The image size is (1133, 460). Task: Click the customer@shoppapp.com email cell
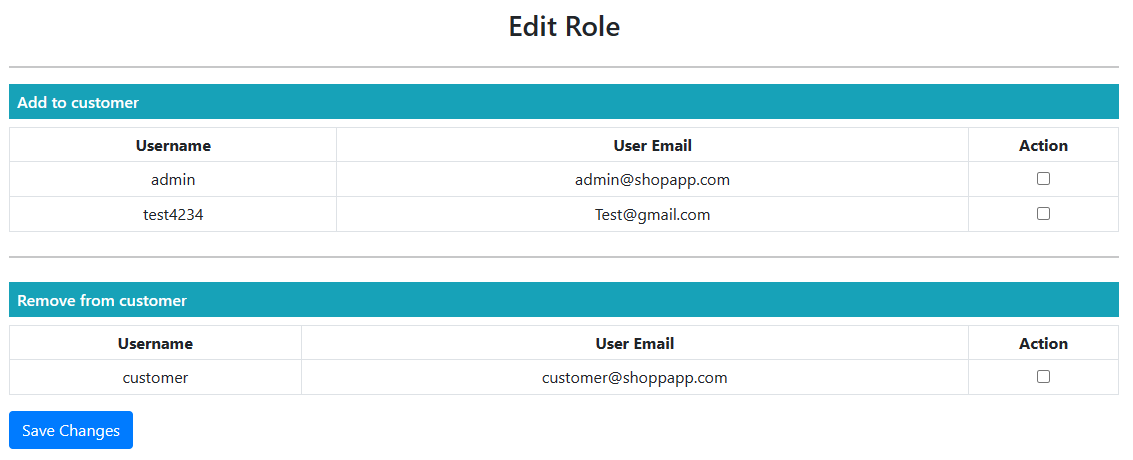click(x=634, y=378)
